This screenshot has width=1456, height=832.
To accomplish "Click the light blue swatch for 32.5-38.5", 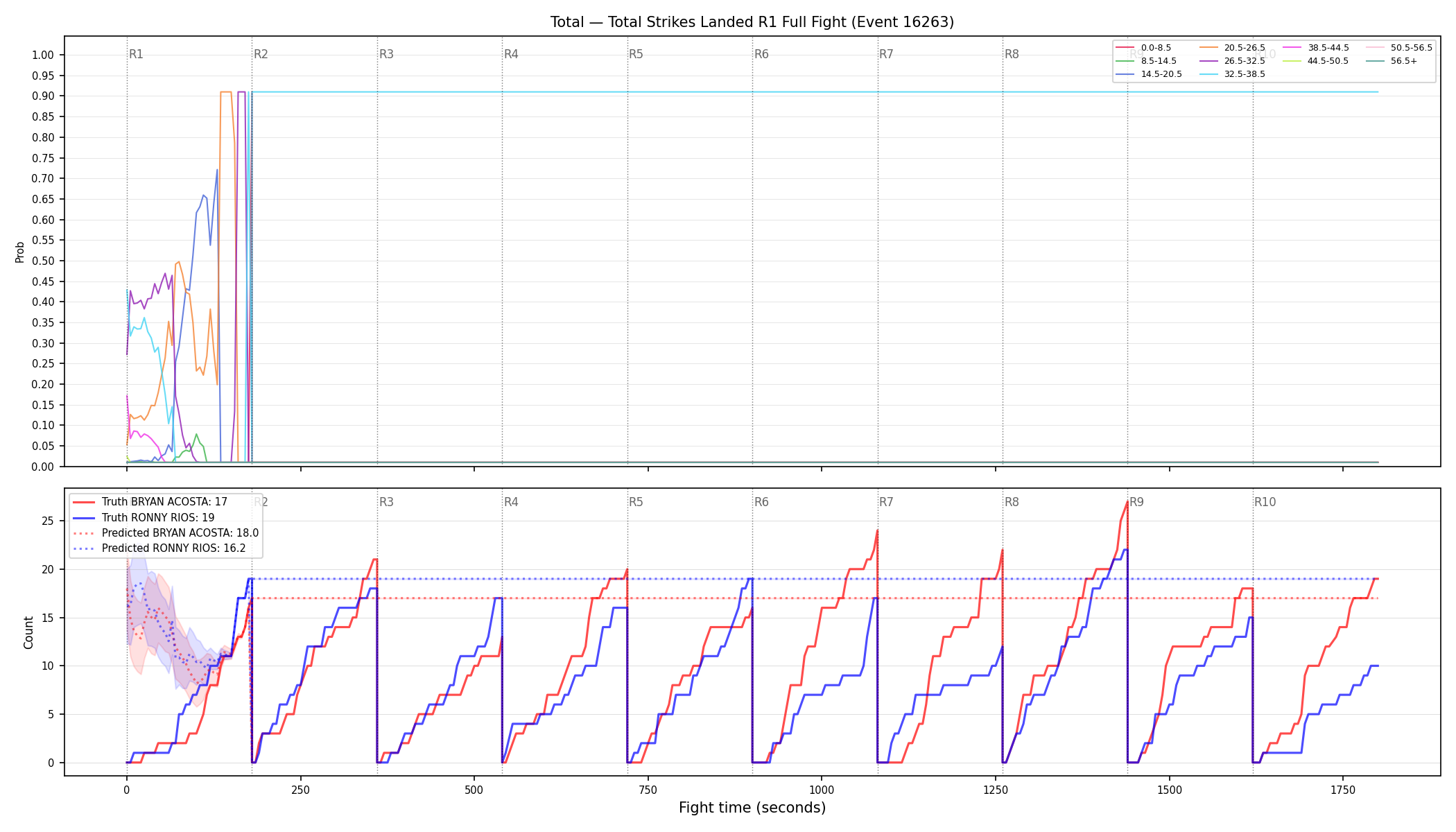I will (1209, 74).
